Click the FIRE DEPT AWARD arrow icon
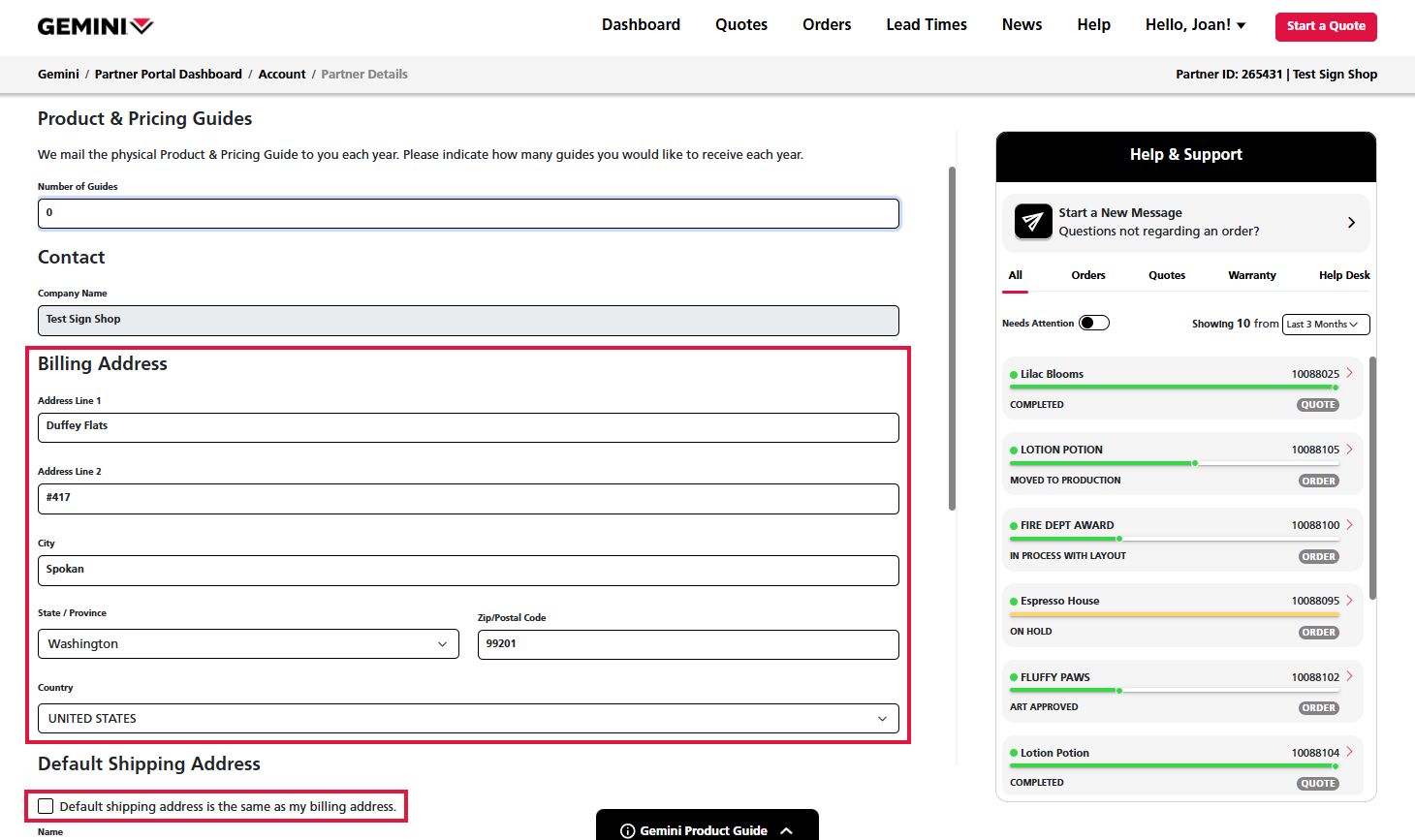The image size is (1415, 840). pyautogui.click(x=1349, y=524)
